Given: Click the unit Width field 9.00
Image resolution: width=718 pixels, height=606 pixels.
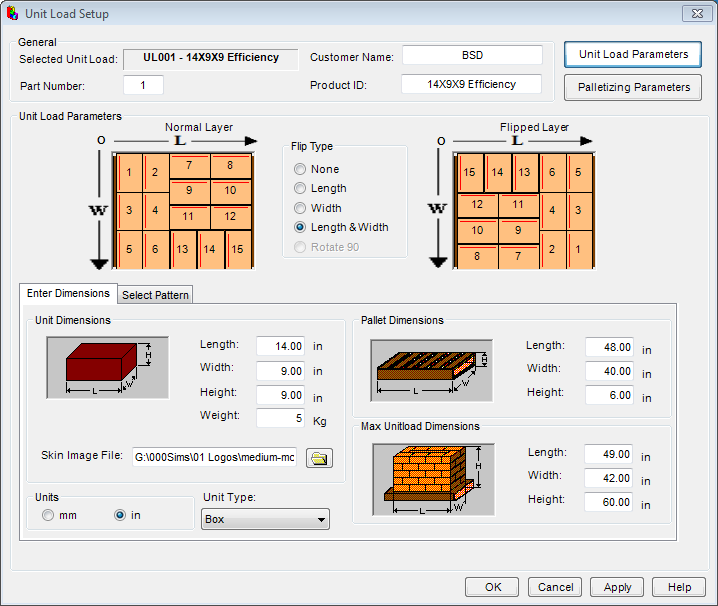Looking at the screenshot, I should pyautogui.click(x=280, y=371).
